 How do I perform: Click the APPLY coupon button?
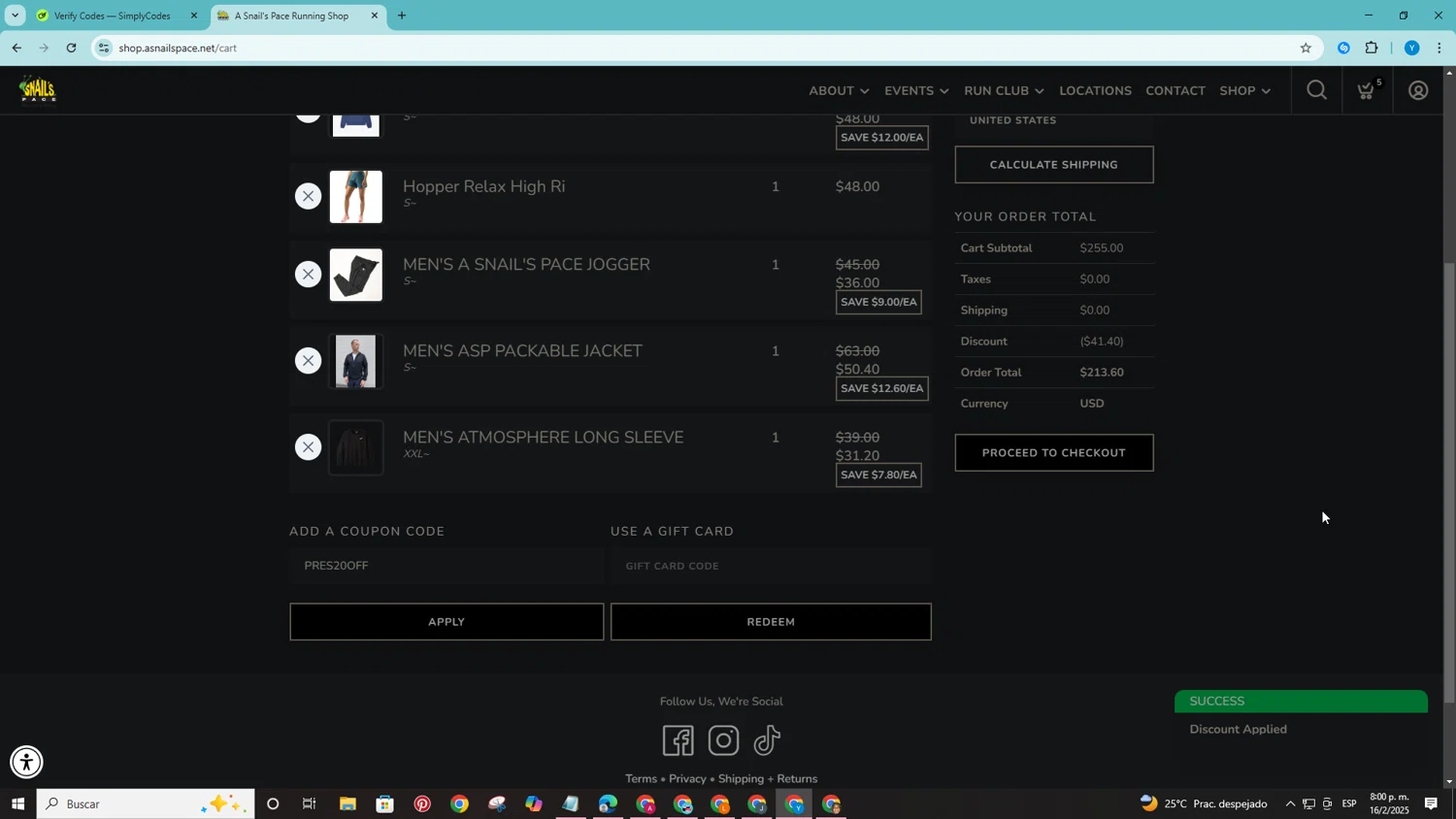(447, 622)
